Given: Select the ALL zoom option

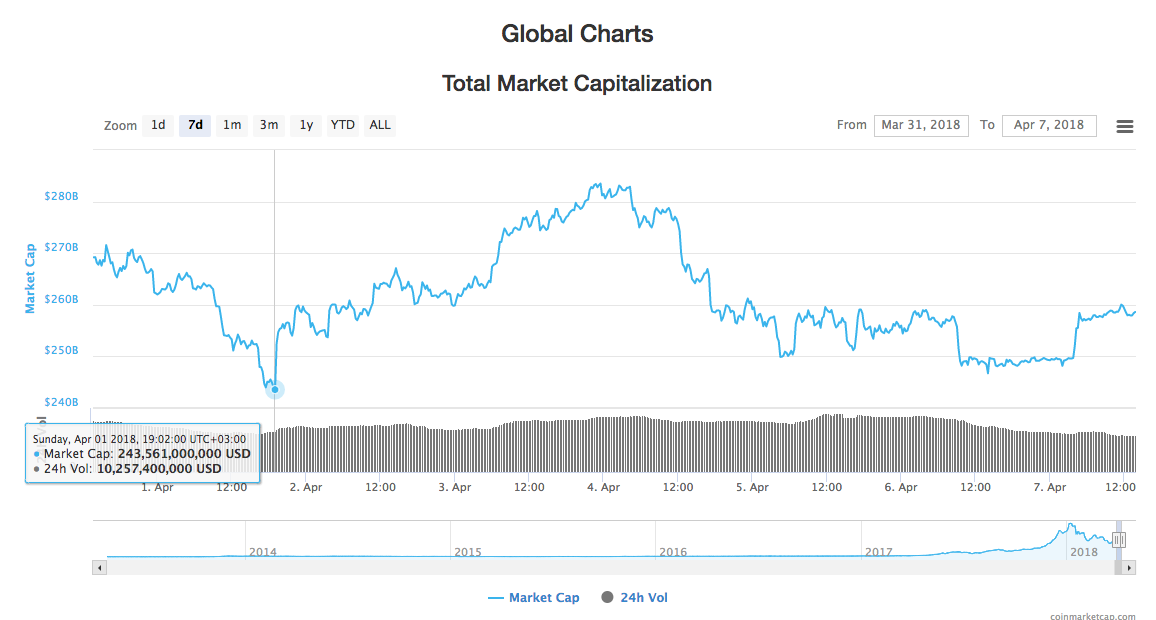Looking at the screenshot, I should tap(379, 125).
